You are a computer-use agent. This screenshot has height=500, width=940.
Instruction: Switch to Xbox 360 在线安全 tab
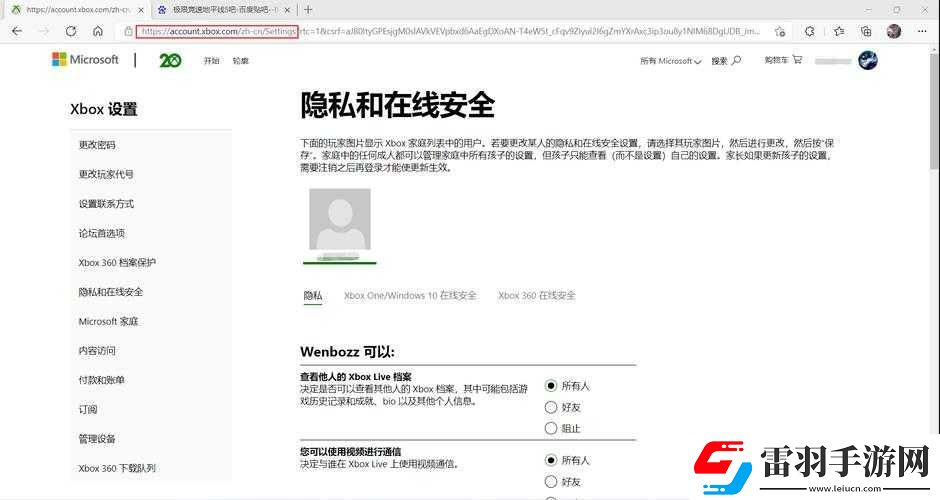pos(537,296)
